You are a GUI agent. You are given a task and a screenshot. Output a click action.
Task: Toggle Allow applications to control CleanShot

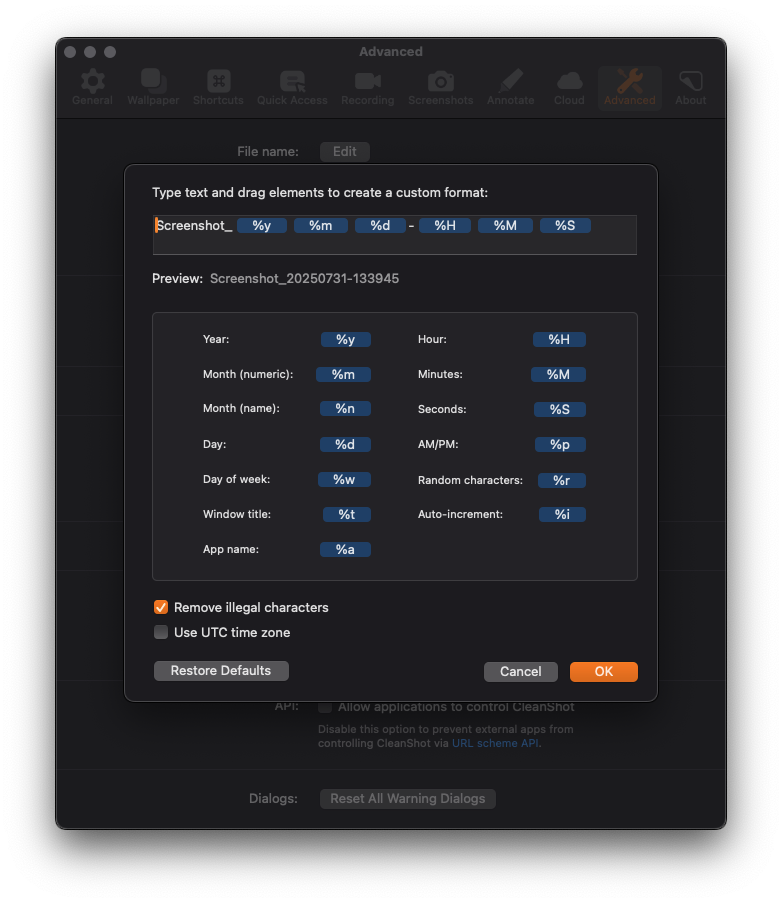click(x=325, y=707)
